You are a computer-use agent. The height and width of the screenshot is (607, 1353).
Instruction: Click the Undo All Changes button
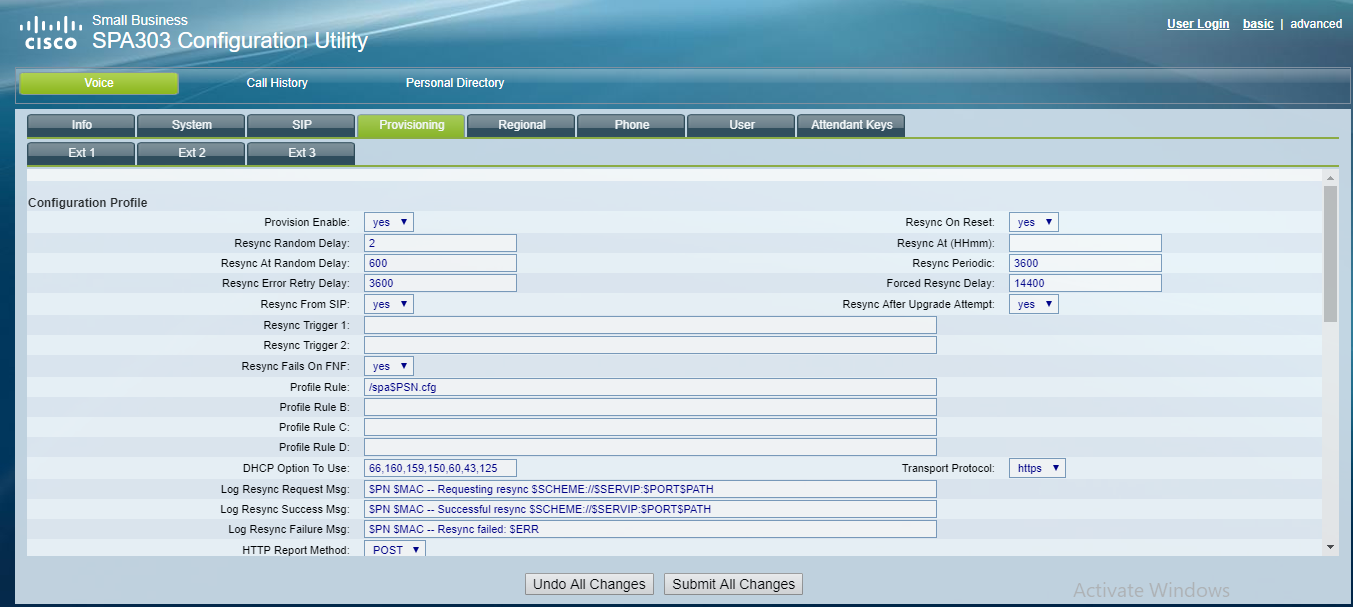point(589,584)
